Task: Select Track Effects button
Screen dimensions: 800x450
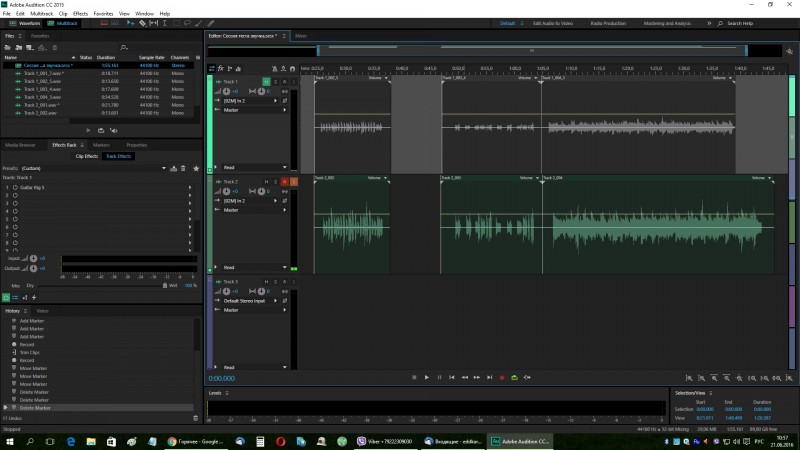Action: (x=118, y=156)
